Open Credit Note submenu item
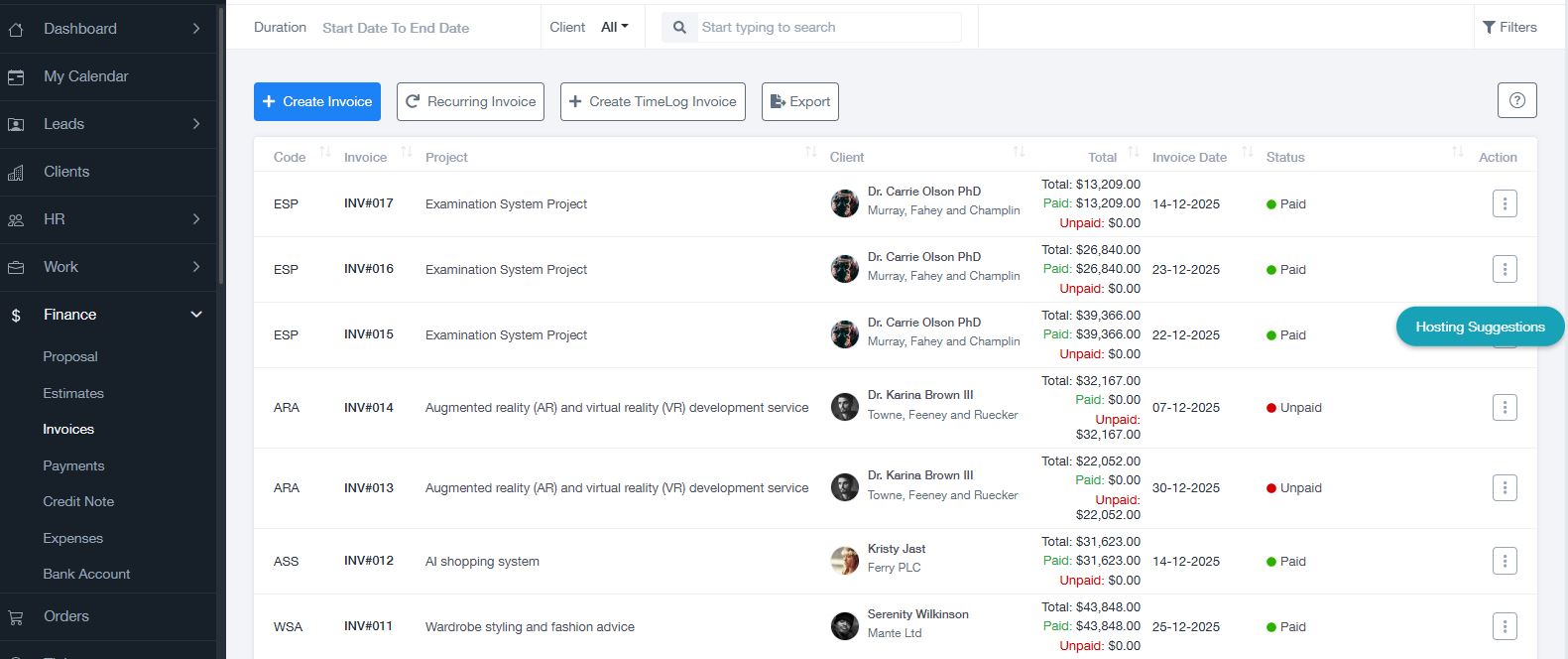Image resolution: width=1568 pixels, height=659 pixels. point(78,501)
